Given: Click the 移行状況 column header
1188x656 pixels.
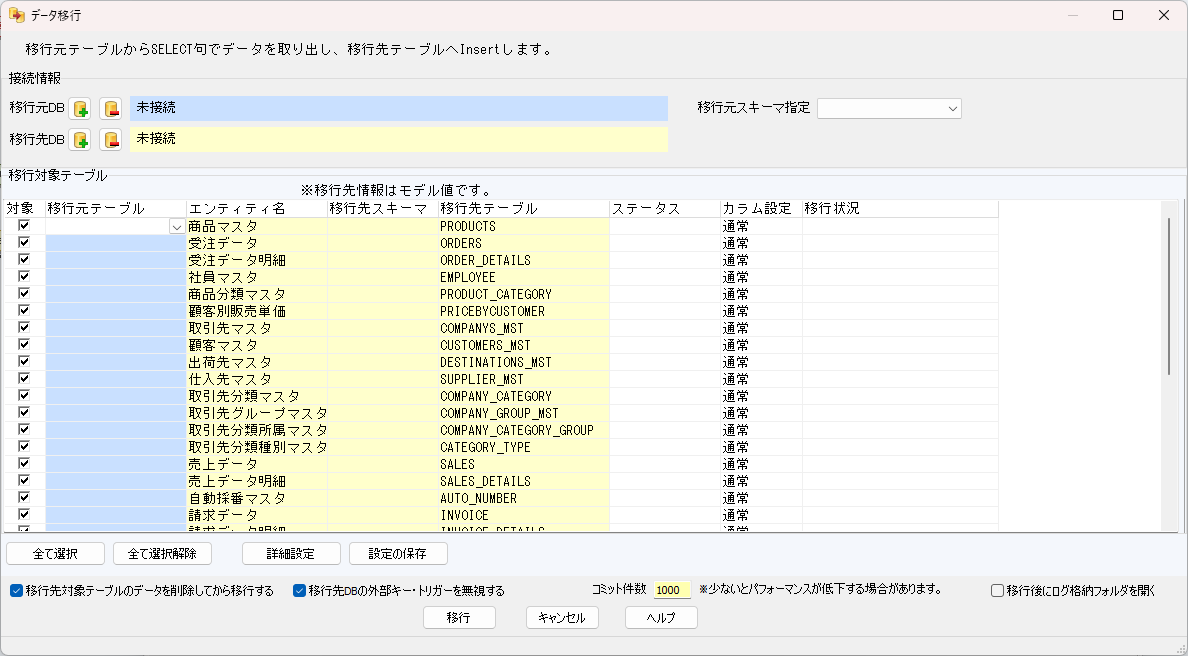Looking at the screenshot, I should coord(900,208).
